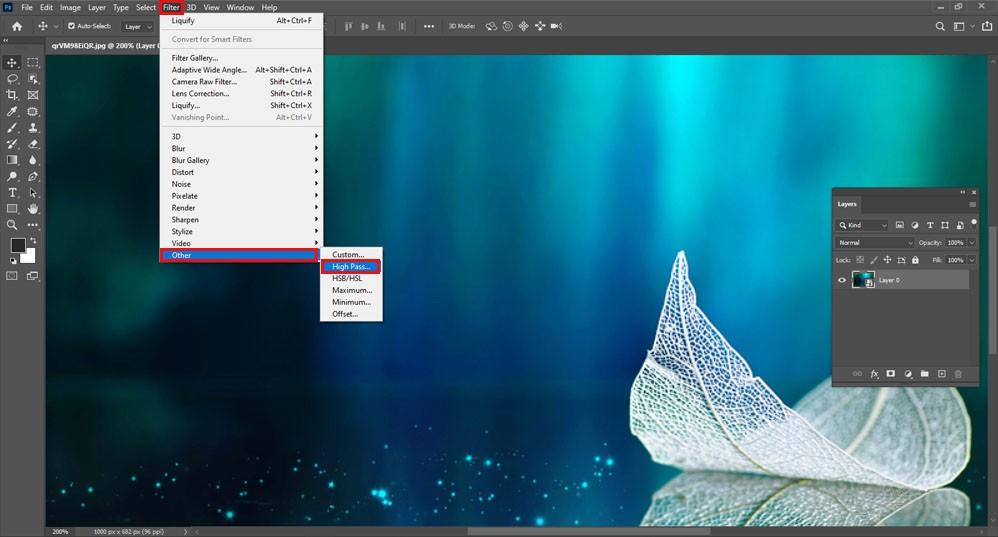
Task: Open the Kind filter dropdown
Action: tap(862, 225)
